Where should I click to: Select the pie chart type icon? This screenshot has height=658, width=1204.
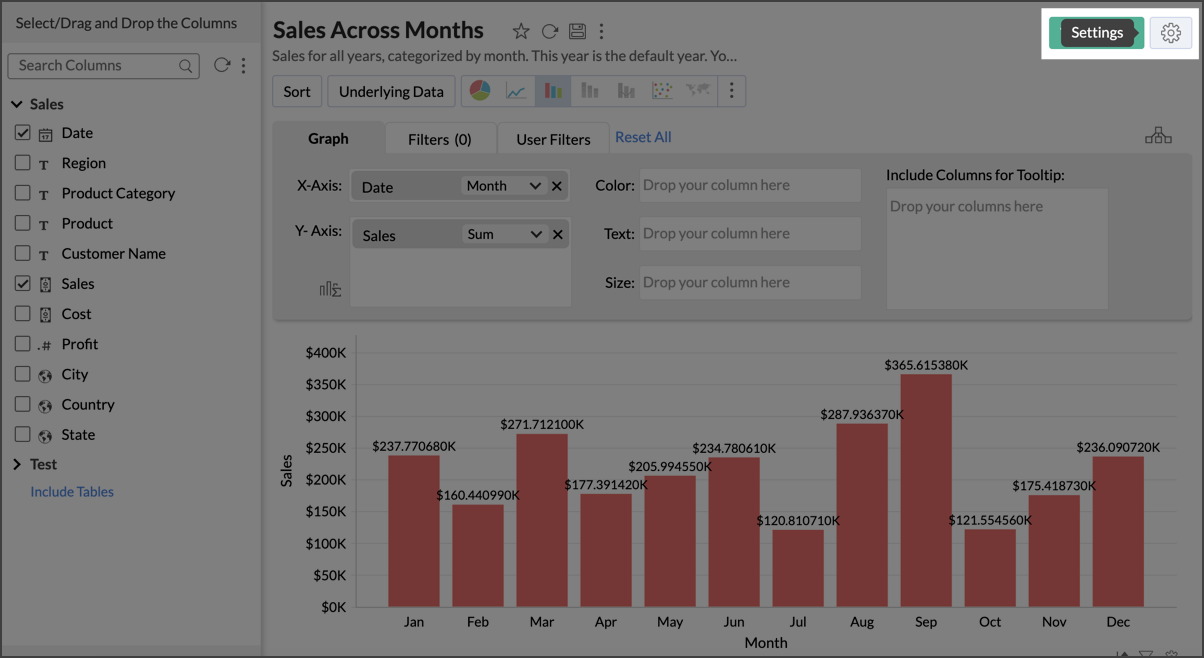click(x=480, y=91)
